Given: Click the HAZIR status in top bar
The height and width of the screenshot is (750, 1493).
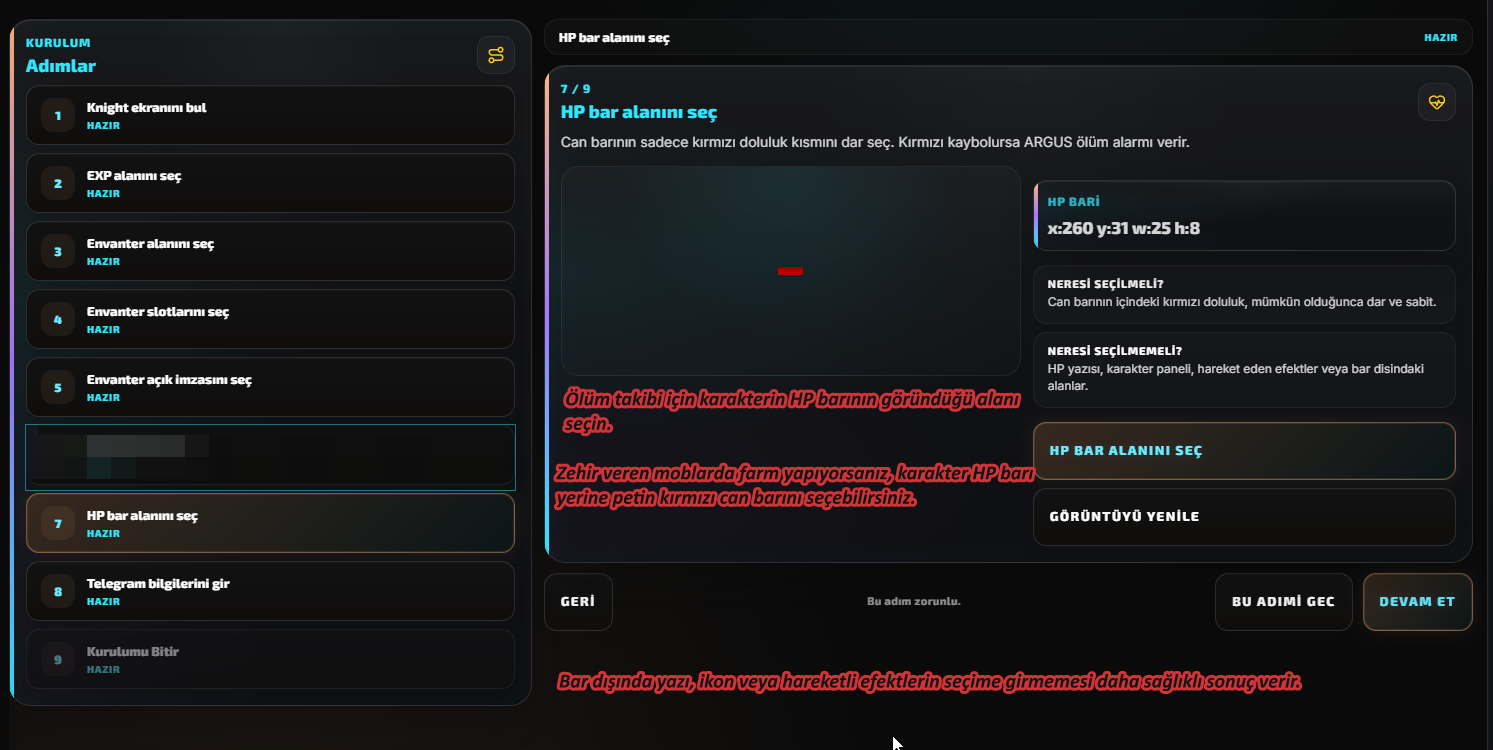Looking at the screenshot, I should click(1441, 37).
